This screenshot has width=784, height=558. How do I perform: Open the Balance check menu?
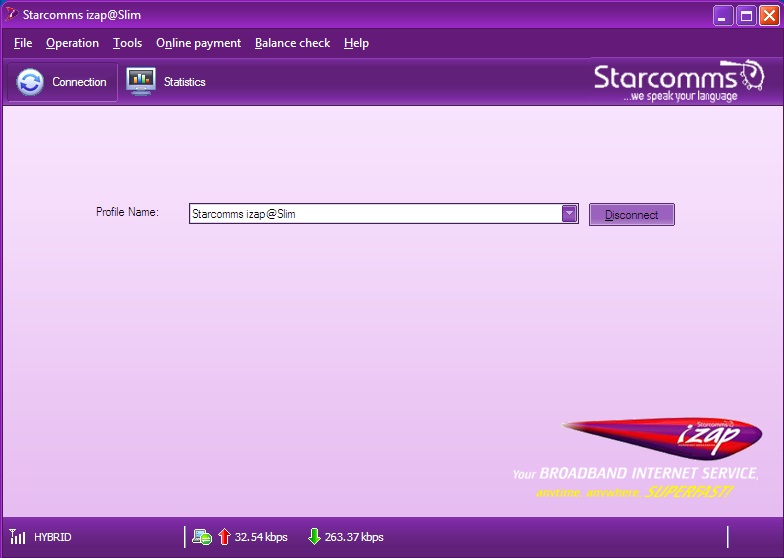coord(292,43)
